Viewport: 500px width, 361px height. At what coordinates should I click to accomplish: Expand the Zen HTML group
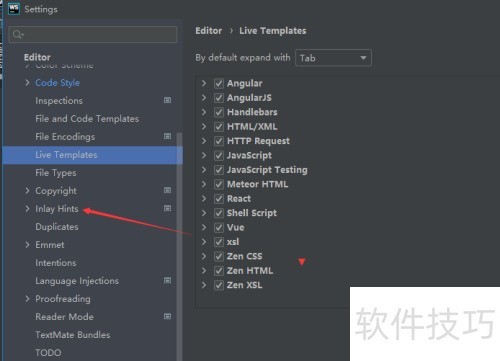[x=204, y=271]
